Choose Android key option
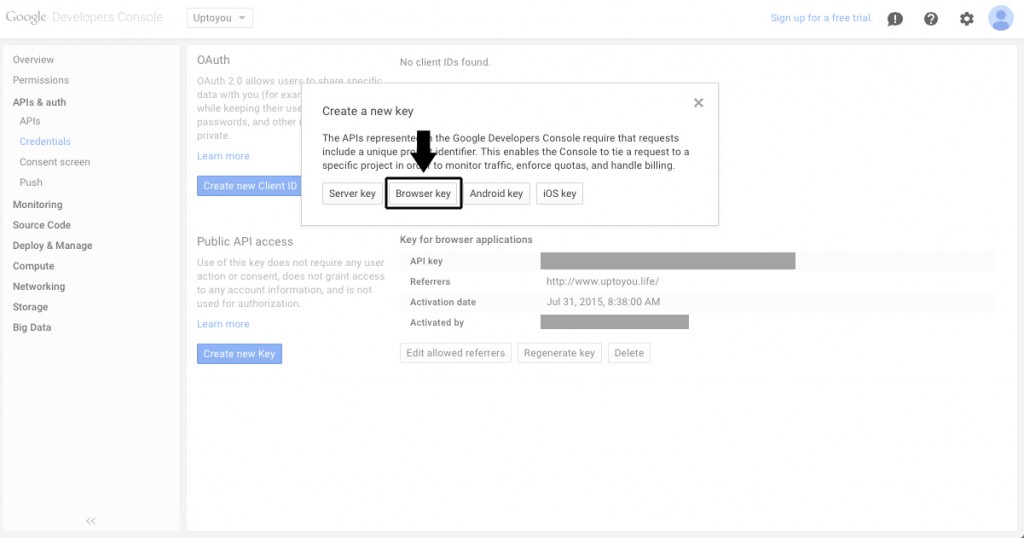1024x538 pixels. pos(496,193)
